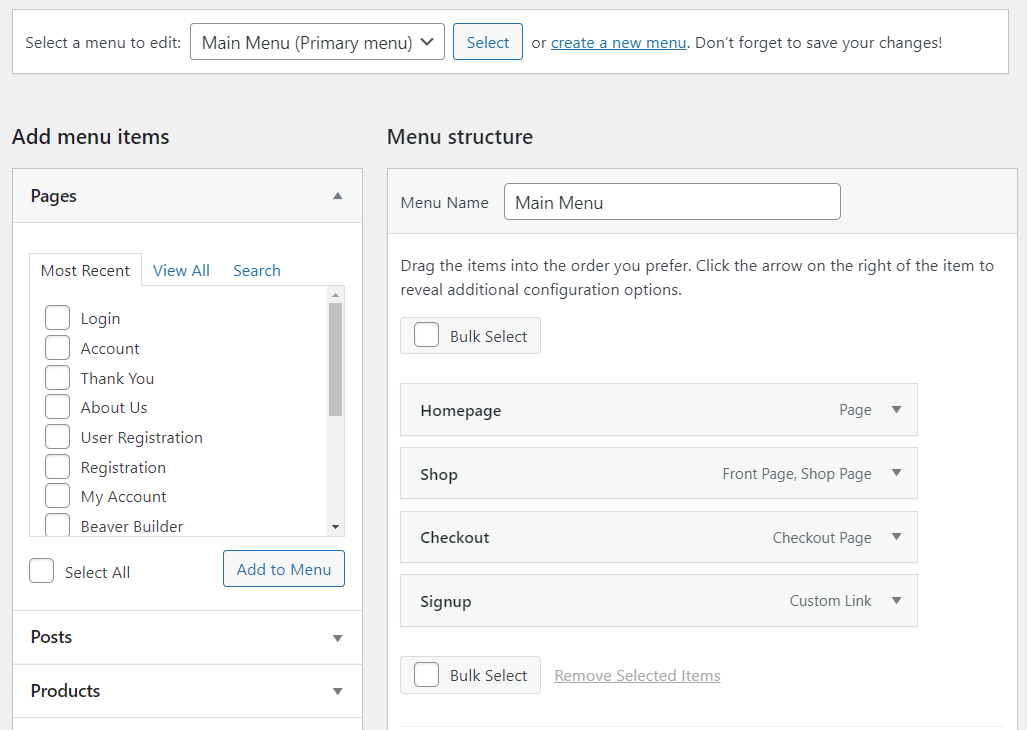Enable Select All for pages
The height and width of the screenshot is (730, 1027).
pos(41,571)
